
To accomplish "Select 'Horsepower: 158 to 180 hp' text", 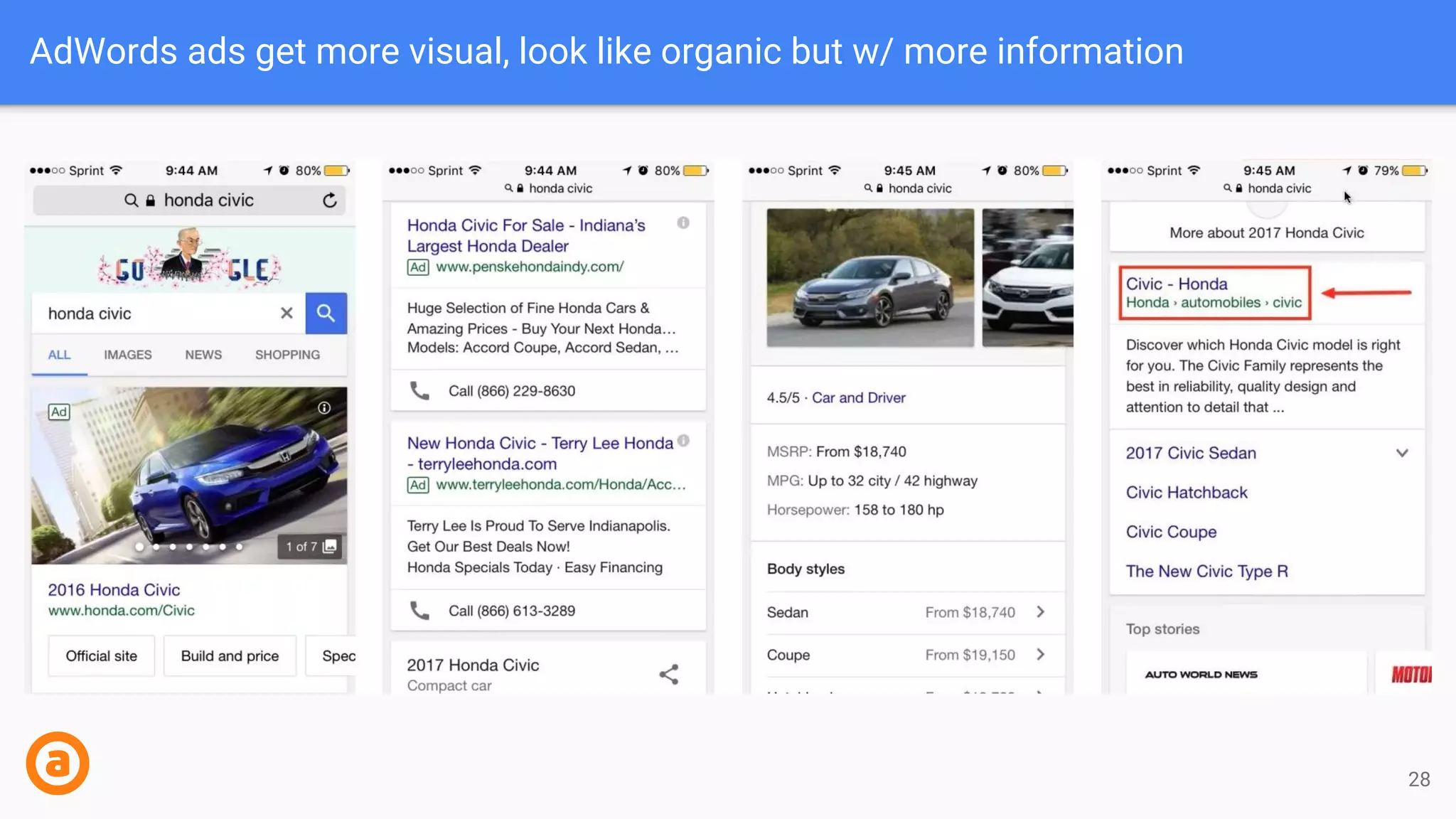I will pos(855,510).
